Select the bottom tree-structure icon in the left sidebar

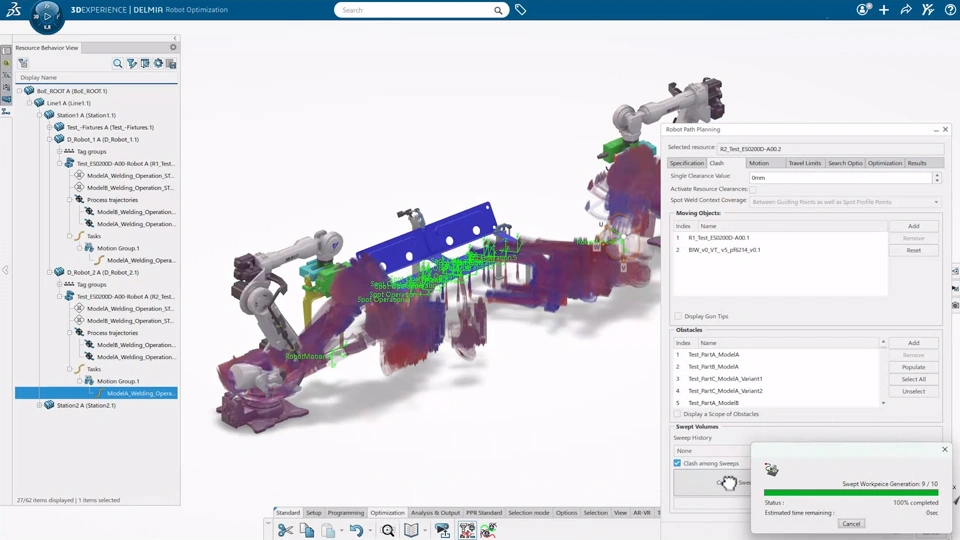coord(6,111)
